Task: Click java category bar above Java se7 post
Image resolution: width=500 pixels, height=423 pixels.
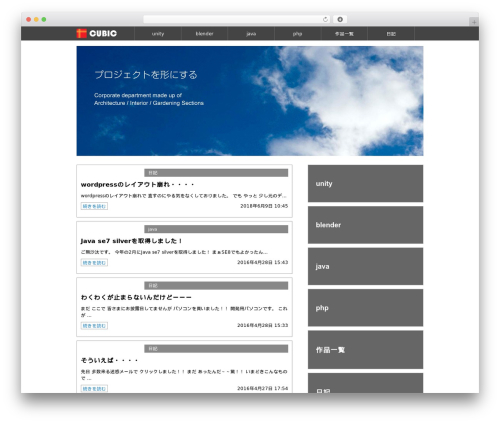Action: 216,229
